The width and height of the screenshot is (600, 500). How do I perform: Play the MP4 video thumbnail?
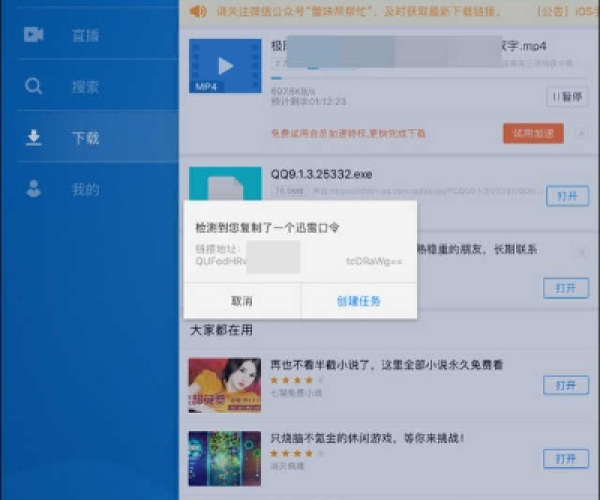pos(225,66)
